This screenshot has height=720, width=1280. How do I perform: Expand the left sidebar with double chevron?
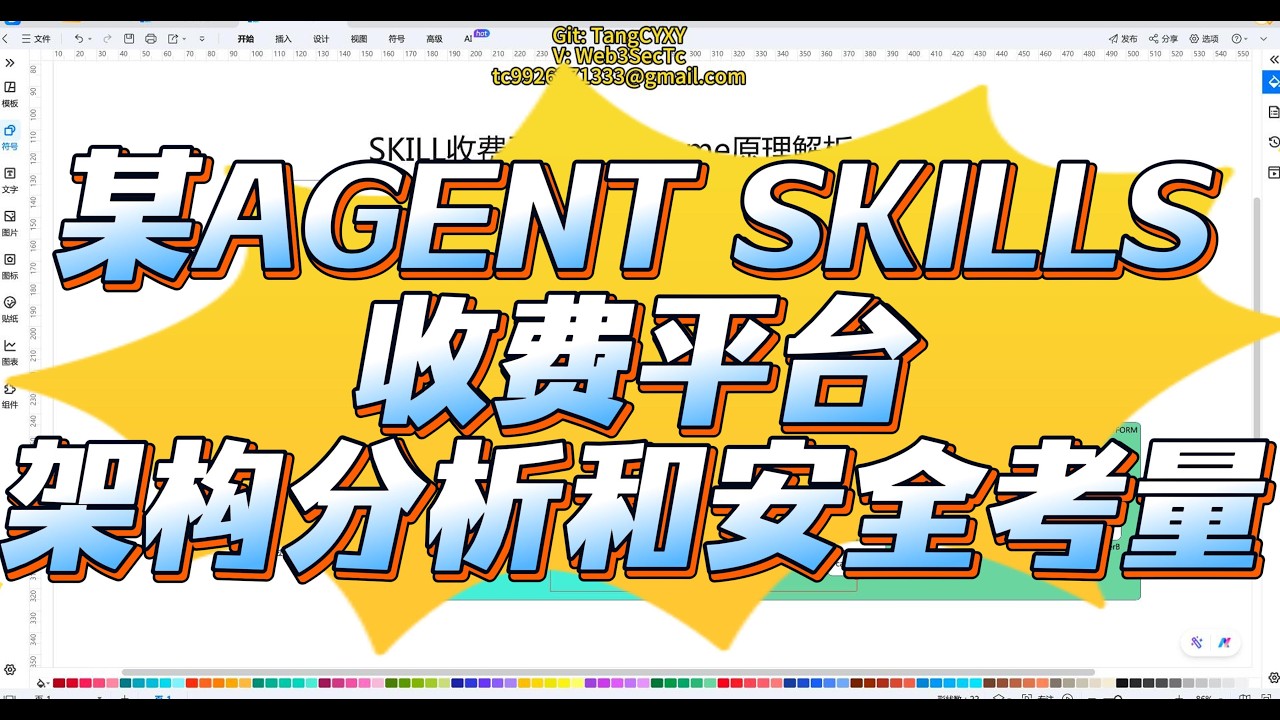tap(10, 63)
